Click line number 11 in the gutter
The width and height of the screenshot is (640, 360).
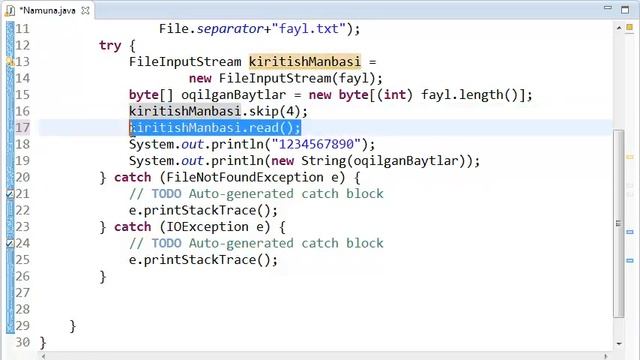[22, 29]
